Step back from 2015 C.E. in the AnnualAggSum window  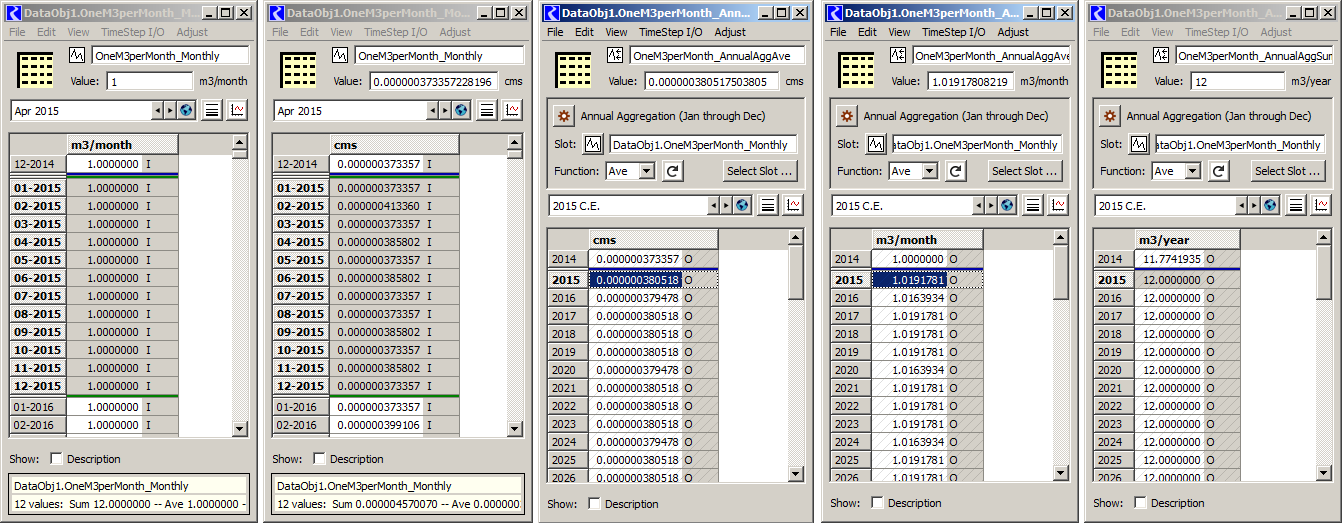[1242, 205]
